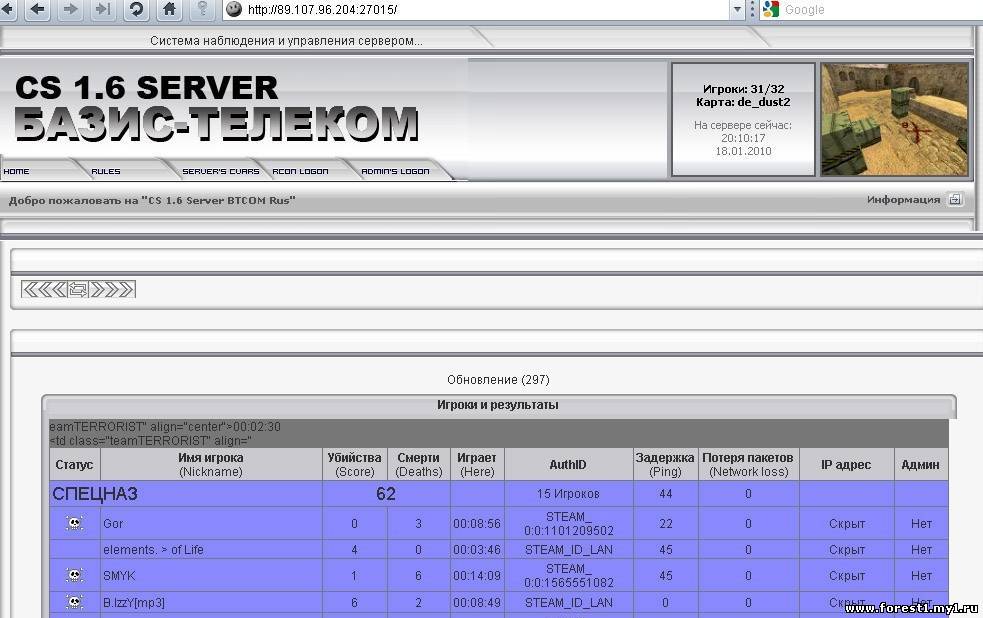Screen dimensions: 983x618
Task: Click the 'Добро пожаловать на CS 1.6 Server BTCOM Rus' heading
Action: [152, 201]
